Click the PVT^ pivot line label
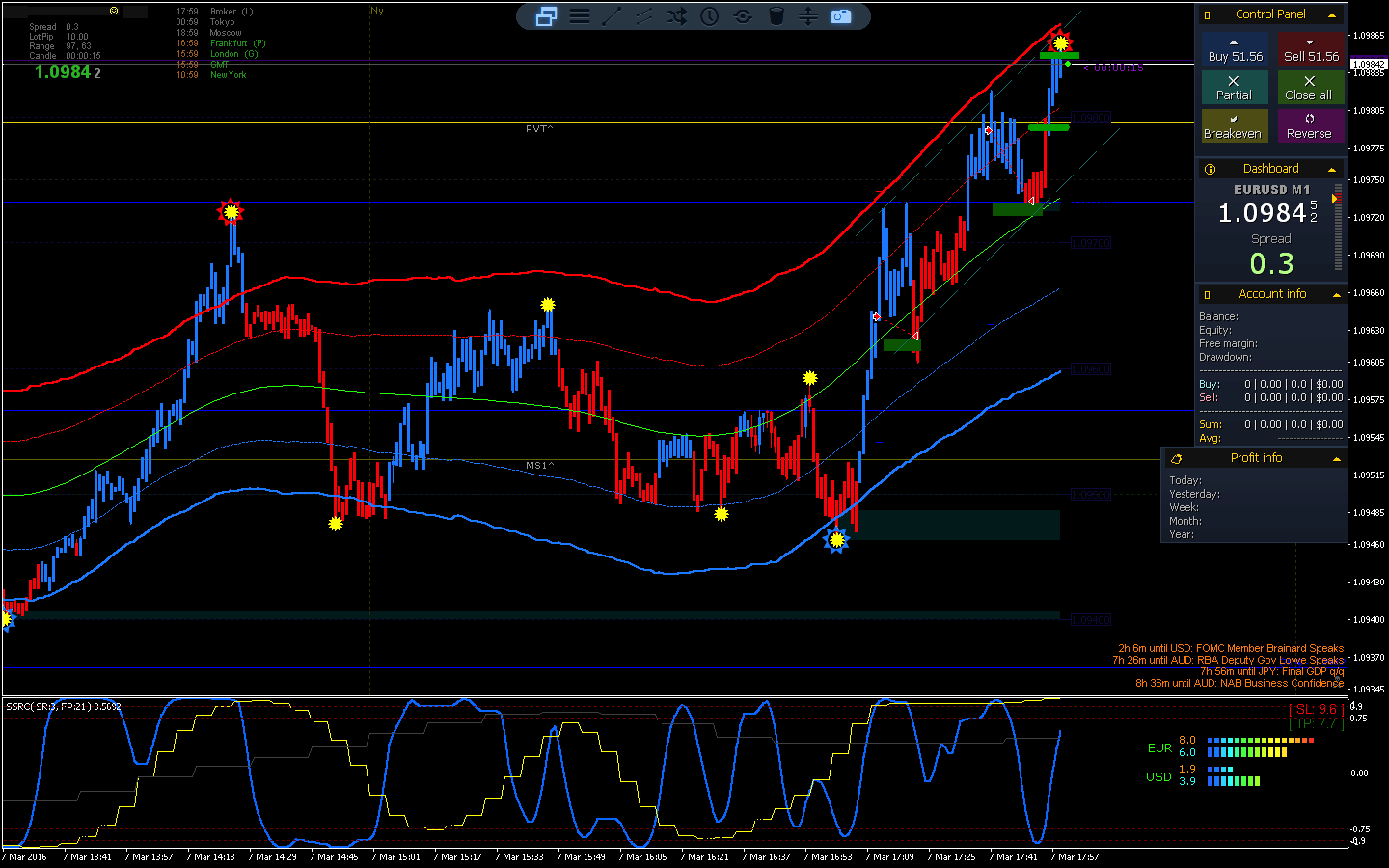This screenshot has width=1389, height=868. [x=539, y=129]
